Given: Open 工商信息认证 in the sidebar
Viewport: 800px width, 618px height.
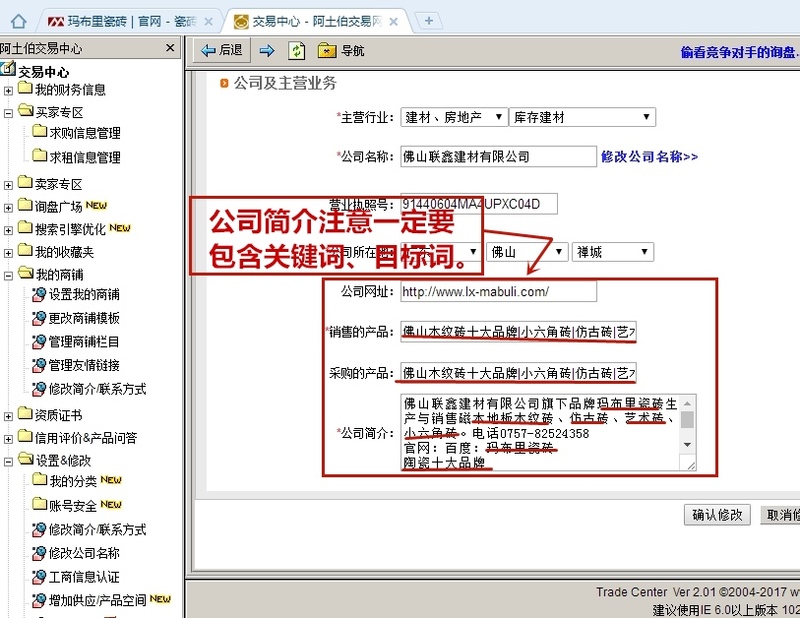Looking at the screenshot, I should 84,577.
